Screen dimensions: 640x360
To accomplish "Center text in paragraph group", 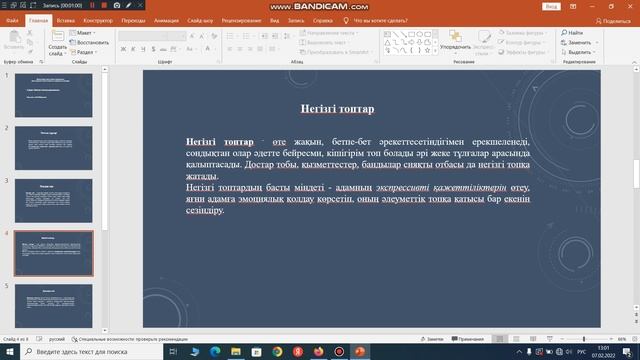I will [x=240, y=49].
